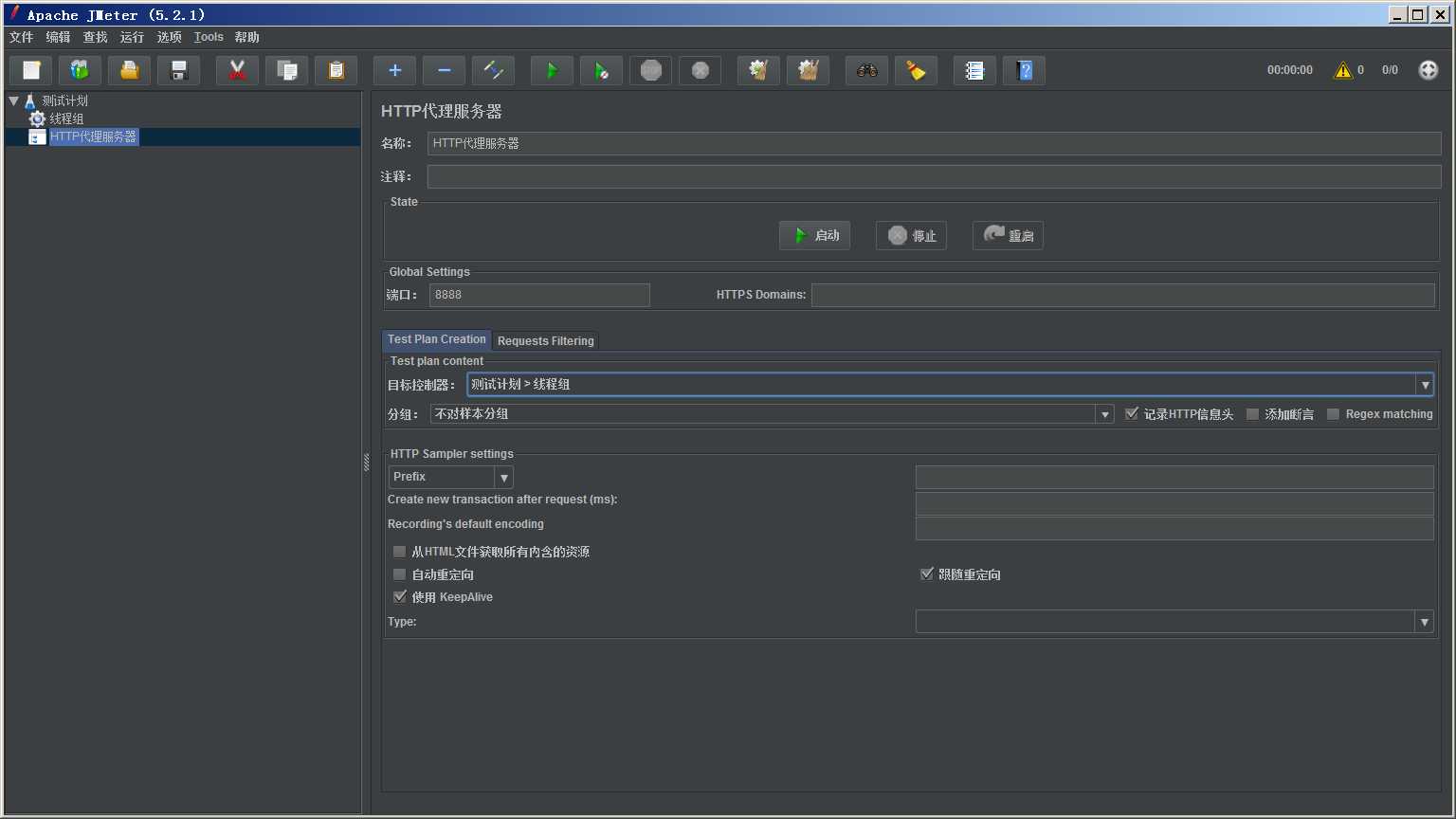
Task: Click the New test plan toolbar icon
Action: 31,70
